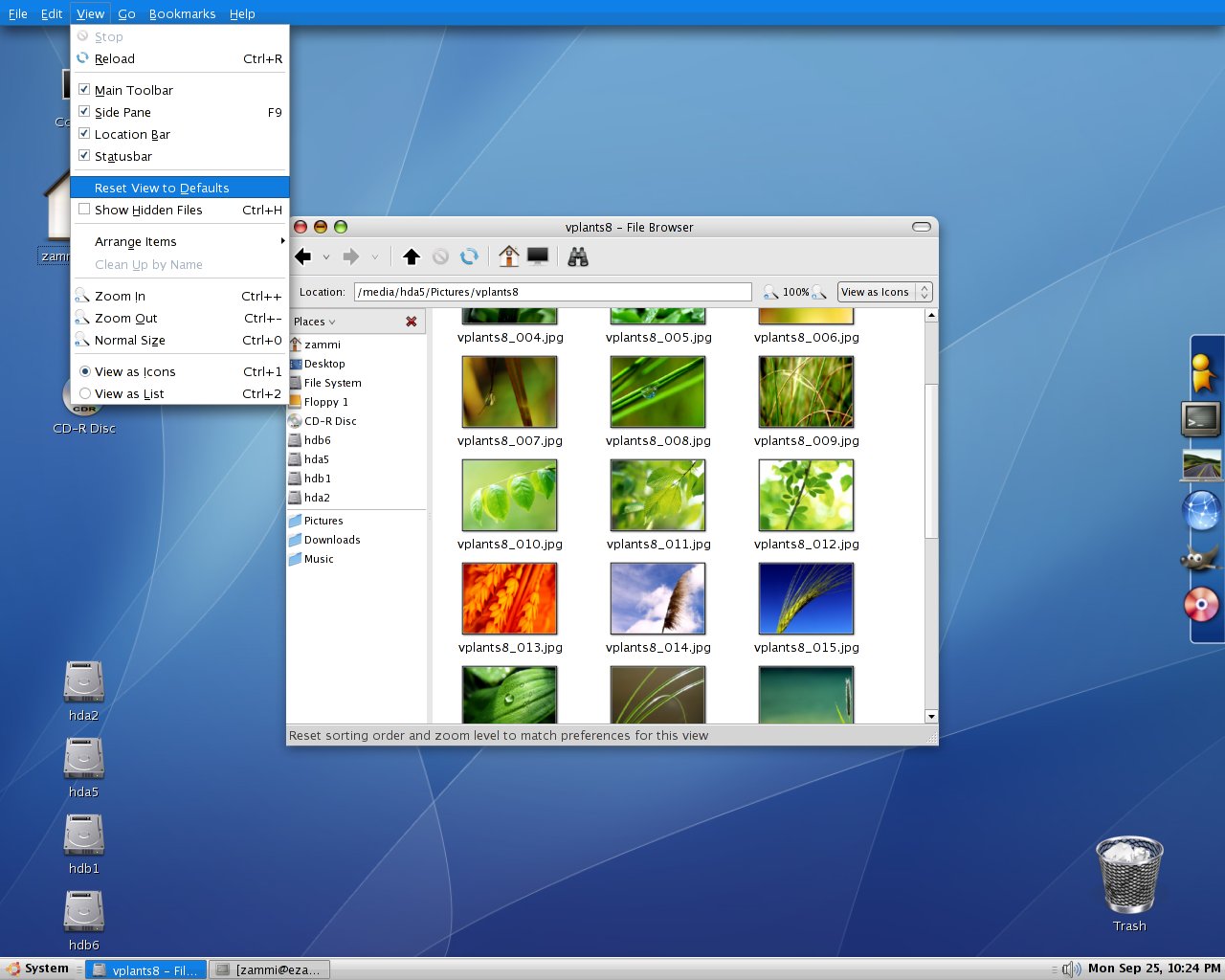
Task: Select vplants8_015.jpg thumbnail
Action: 806,599
